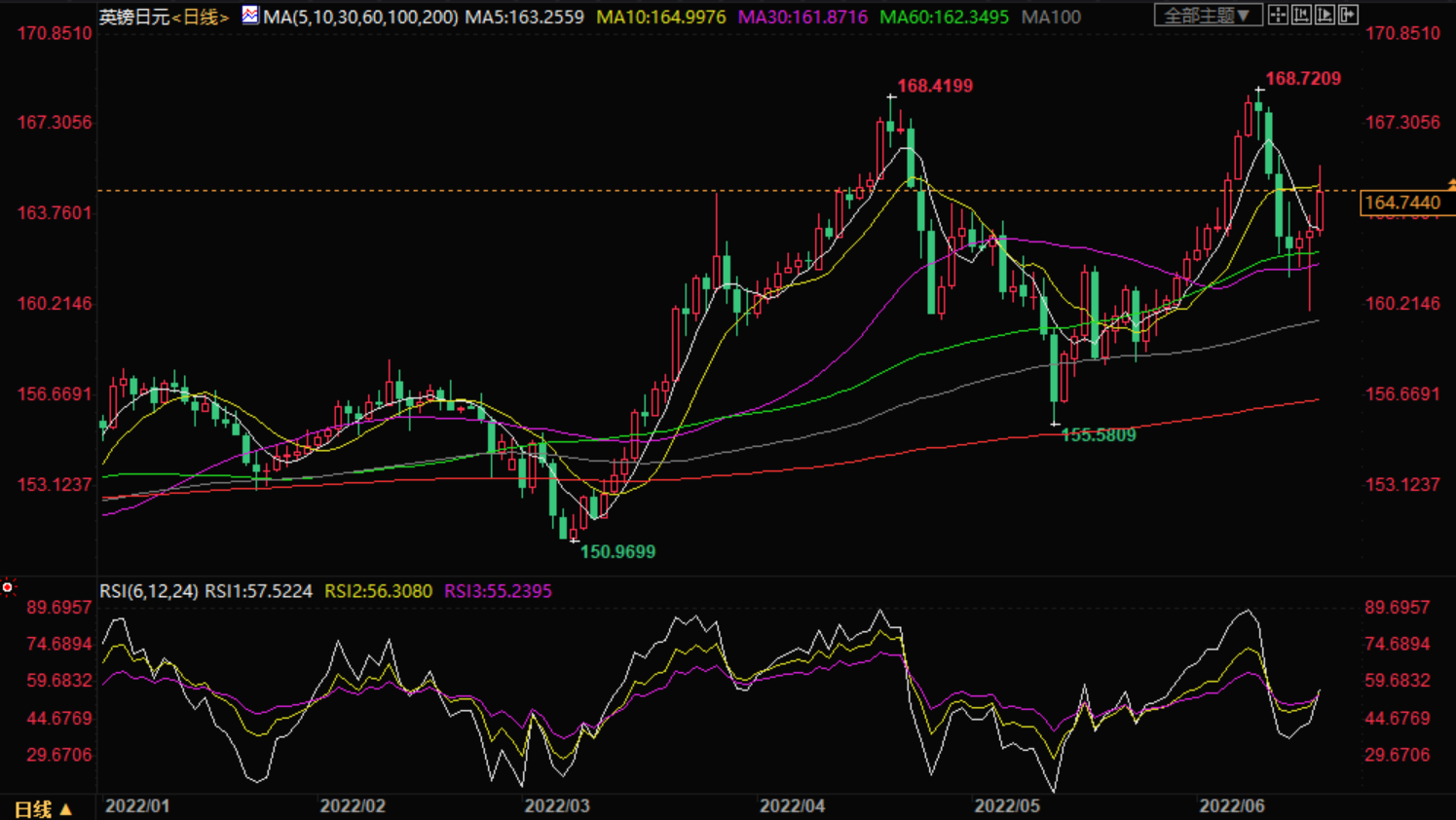Click left price axis label 163.7601
The image size is (1456, 820).
coord(55,212)
